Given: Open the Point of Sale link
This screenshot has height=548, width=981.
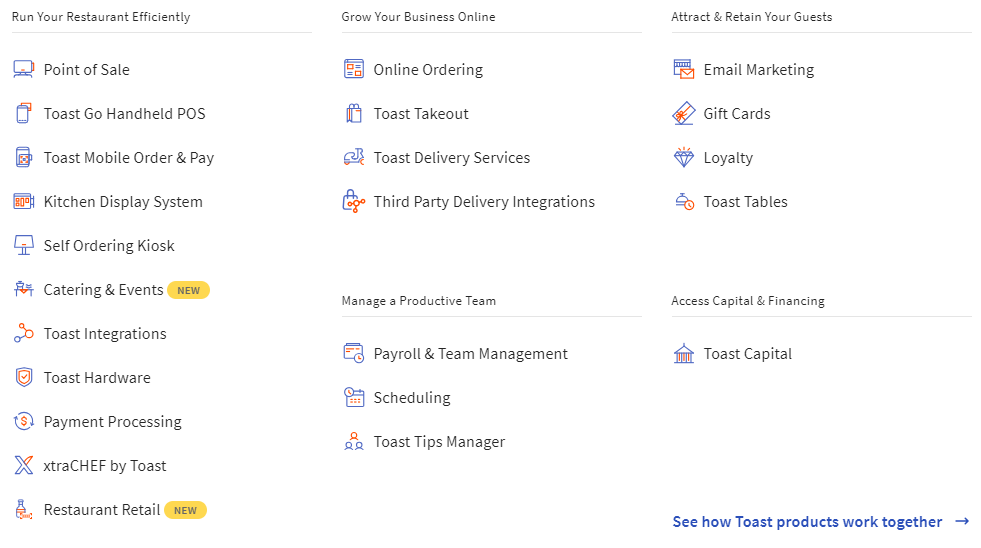Looking at the screenshot, I should point(86,69).
